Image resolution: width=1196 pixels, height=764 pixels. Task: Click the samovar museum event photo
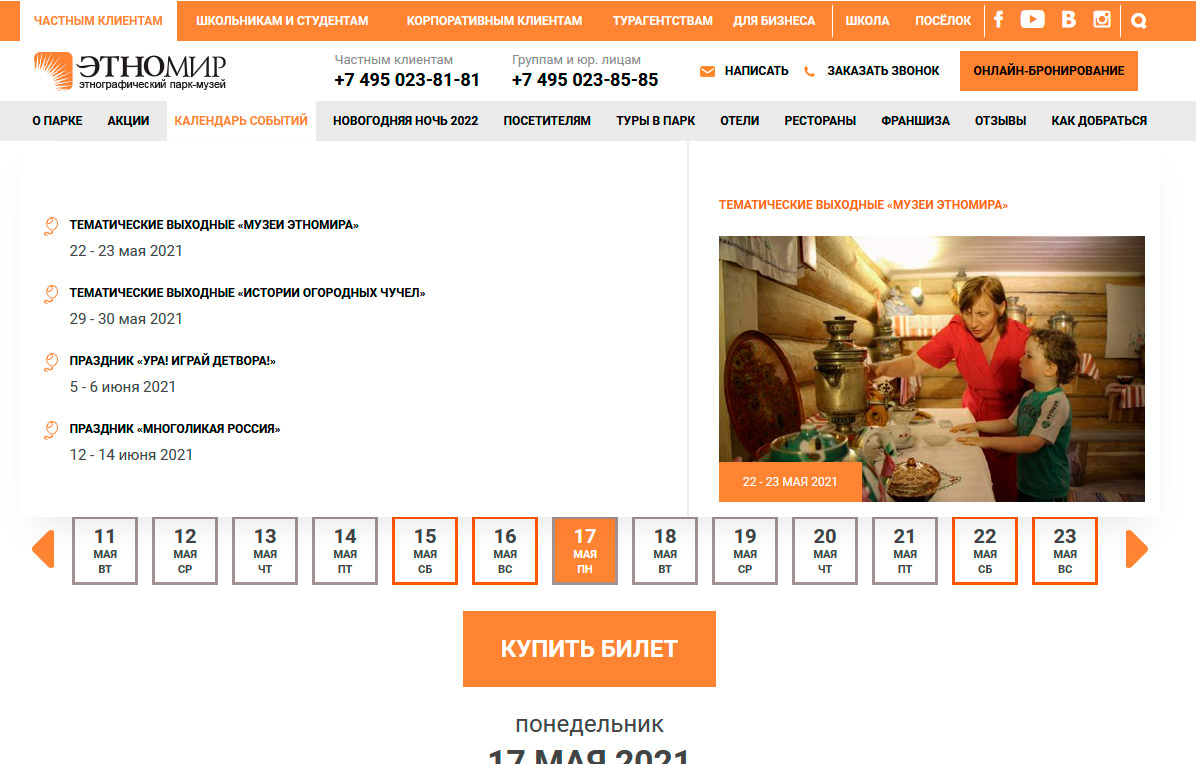(x=931, y=368)
